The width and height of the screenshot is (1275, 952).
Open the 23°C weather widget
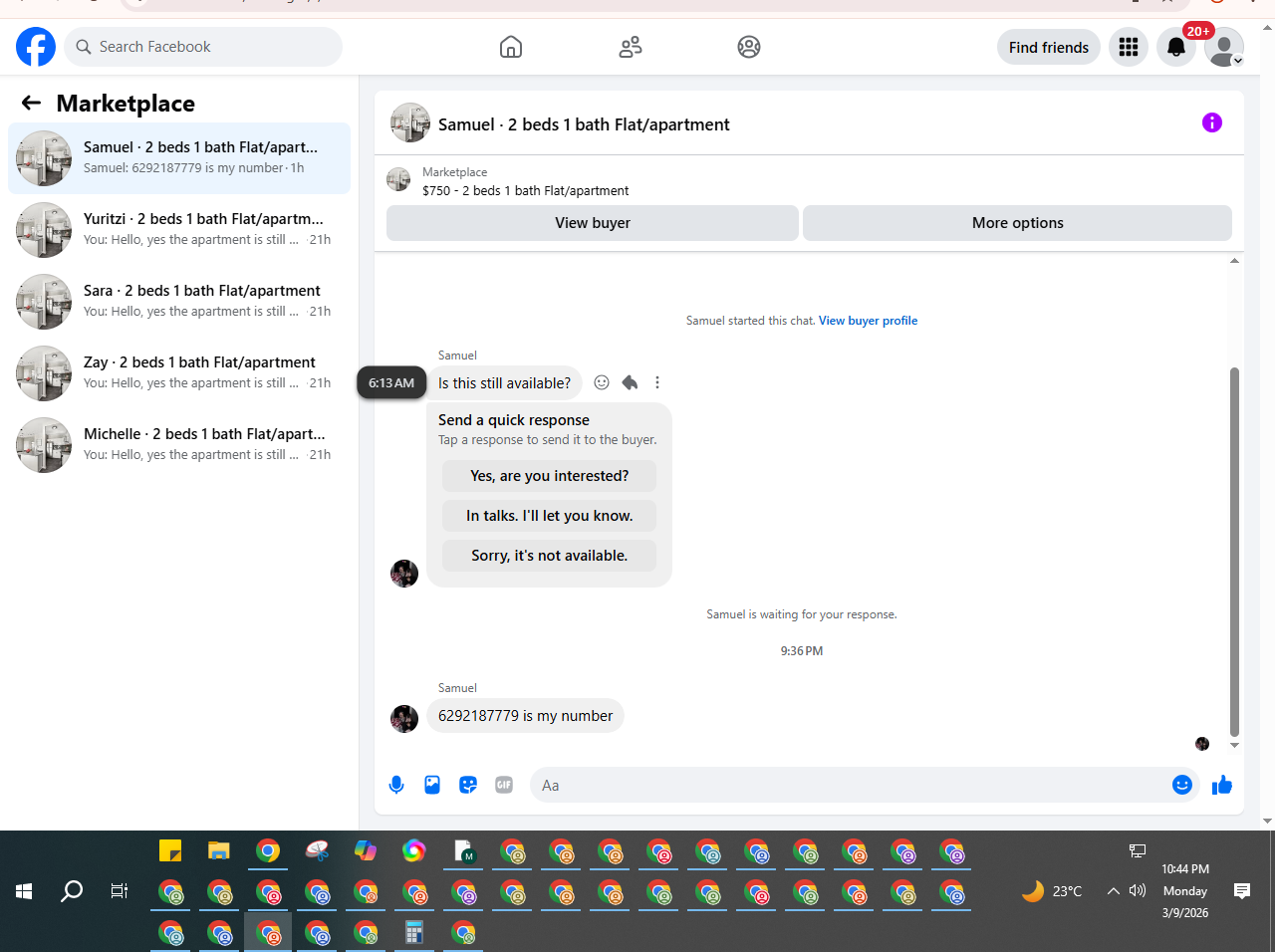tap(1052, 891)
